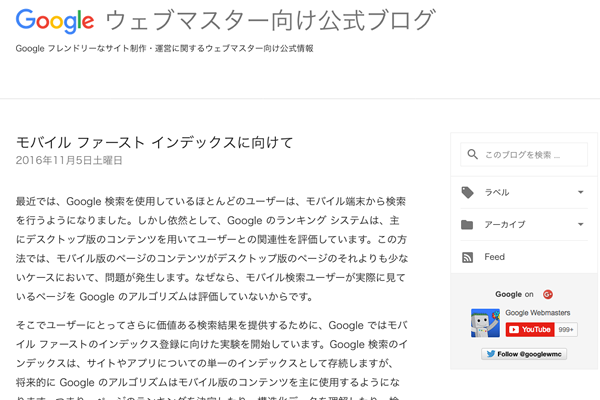This screenshot has height=400, width=600.
Task: Open the post title モバイル ファースト インデックスに向けて
Action: 155,142
